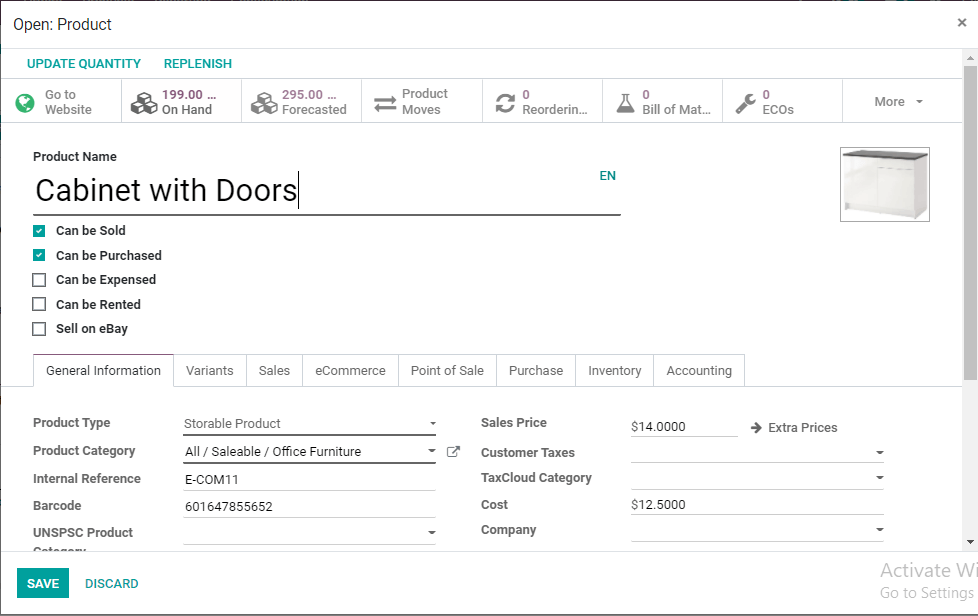
Task: Click the Extra Prices arrow icon
Action: click(x=756, y=428)
